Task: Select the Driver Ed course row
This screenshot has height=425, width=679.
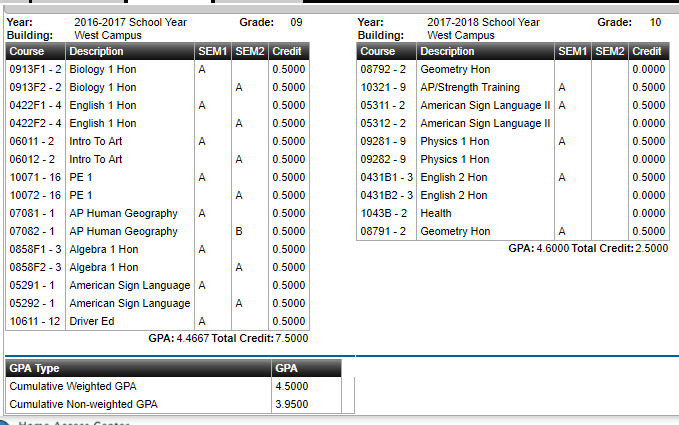Action: 158,321
